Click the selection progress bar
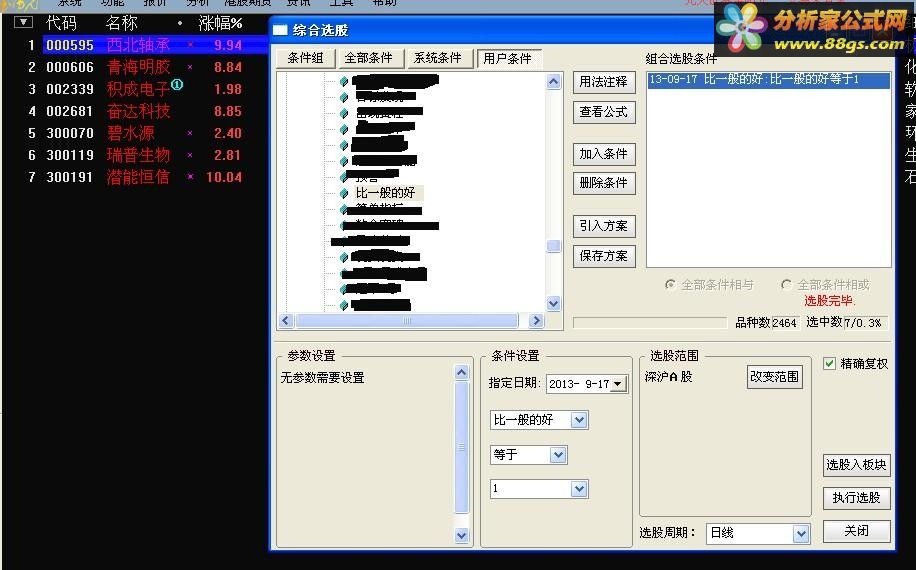The height and width of the screenshot is (570, 916). pyautogui.click(x=650, y=323)
